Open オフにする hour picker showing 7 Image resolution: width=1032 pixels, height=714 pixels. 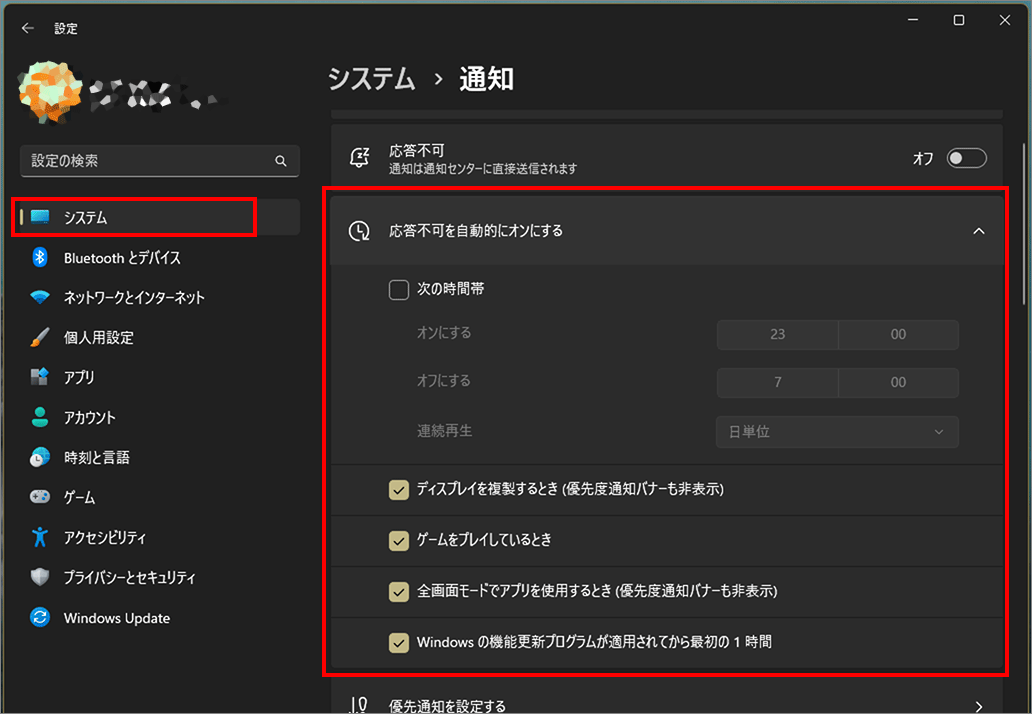(777, 382)
